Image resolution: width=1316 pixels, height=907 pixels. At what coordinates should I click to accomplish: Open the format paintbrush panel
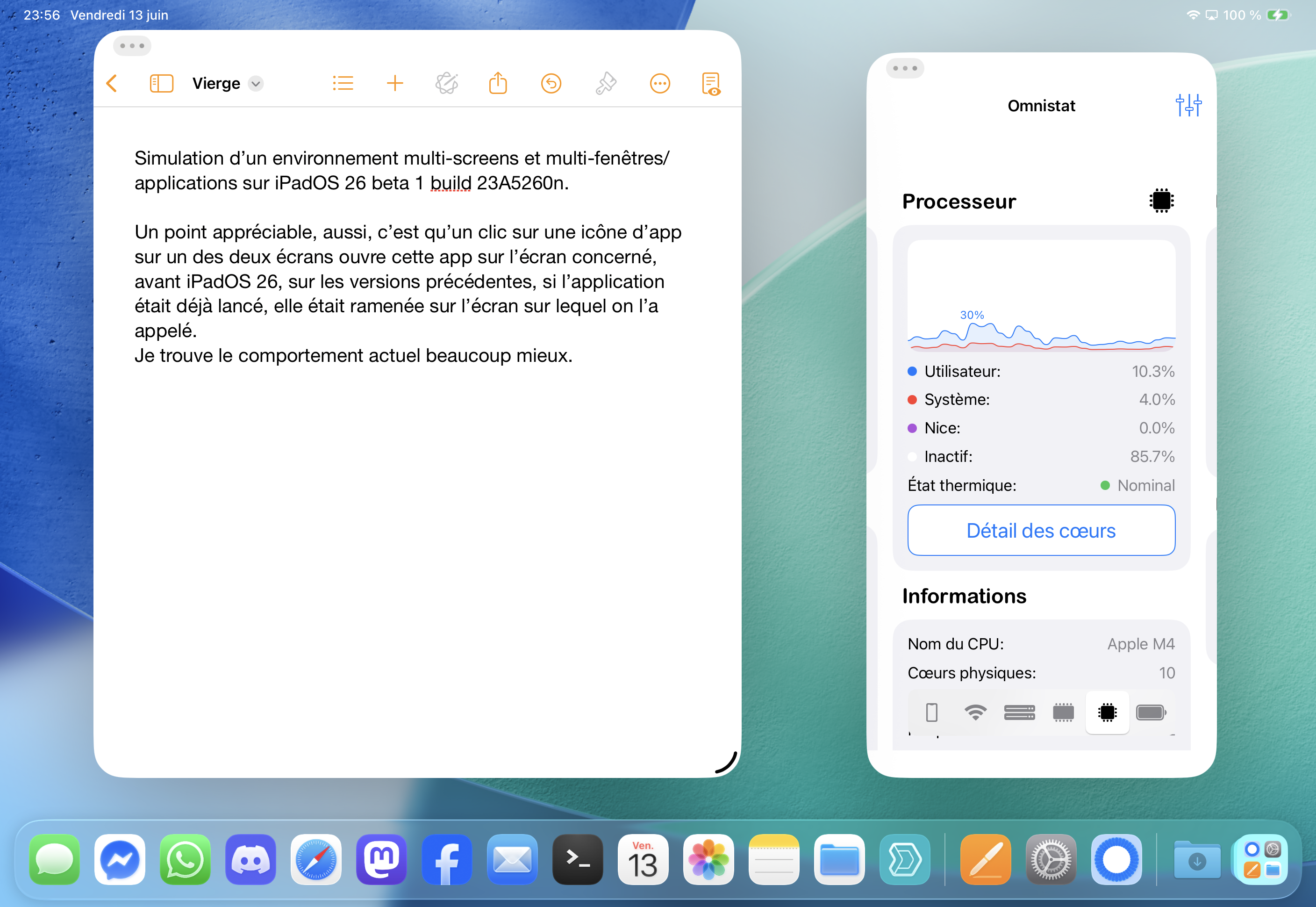point(606,84)
